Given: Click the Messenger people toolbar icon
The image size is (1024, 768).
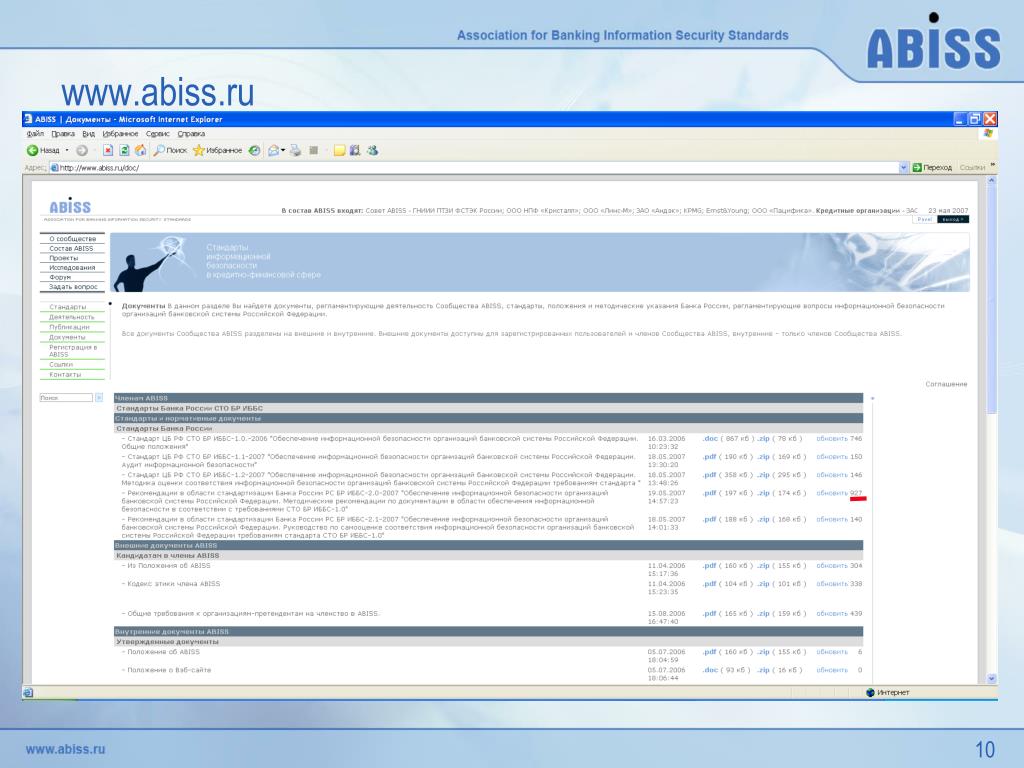Looking at the screenshot, I should [x=372, y=150].
